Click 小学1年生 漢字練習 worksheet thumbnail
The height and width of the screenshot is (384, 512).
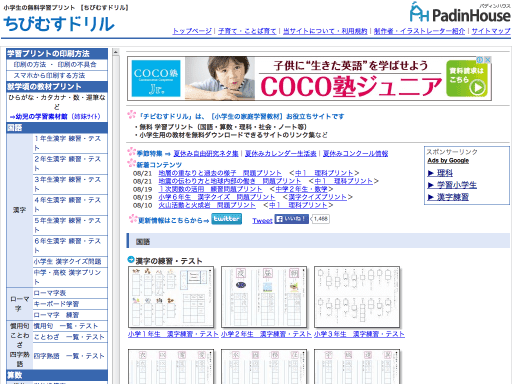tap(171, 297)
